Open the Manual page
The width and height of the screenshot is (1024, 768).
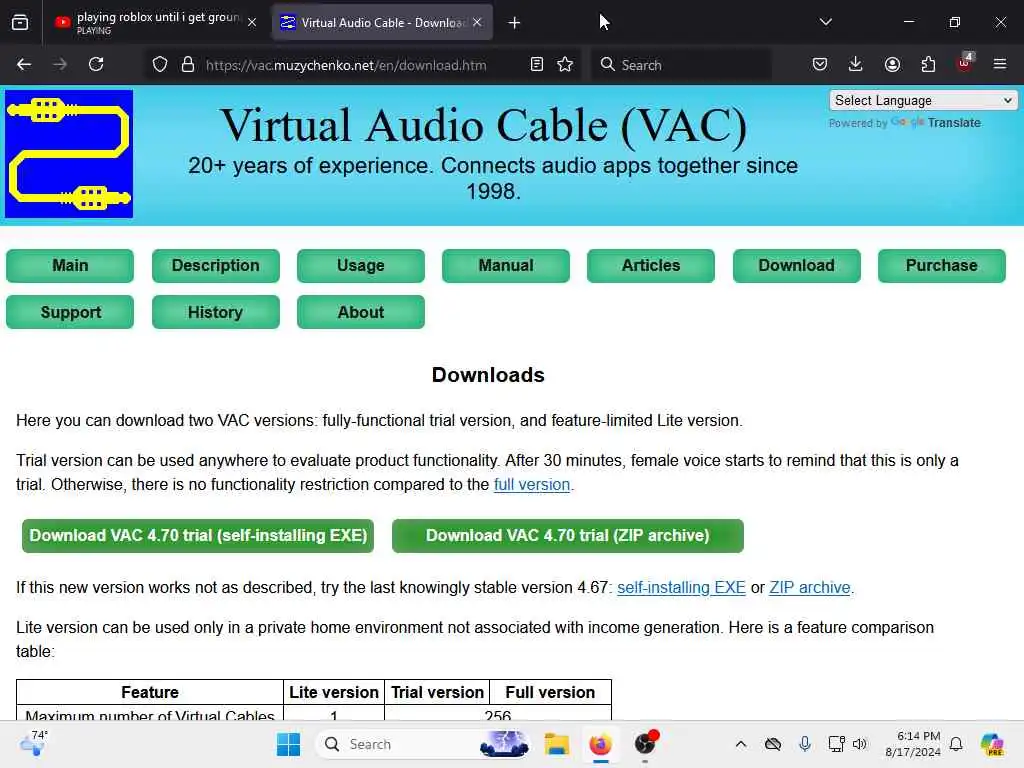coord(505,266)
